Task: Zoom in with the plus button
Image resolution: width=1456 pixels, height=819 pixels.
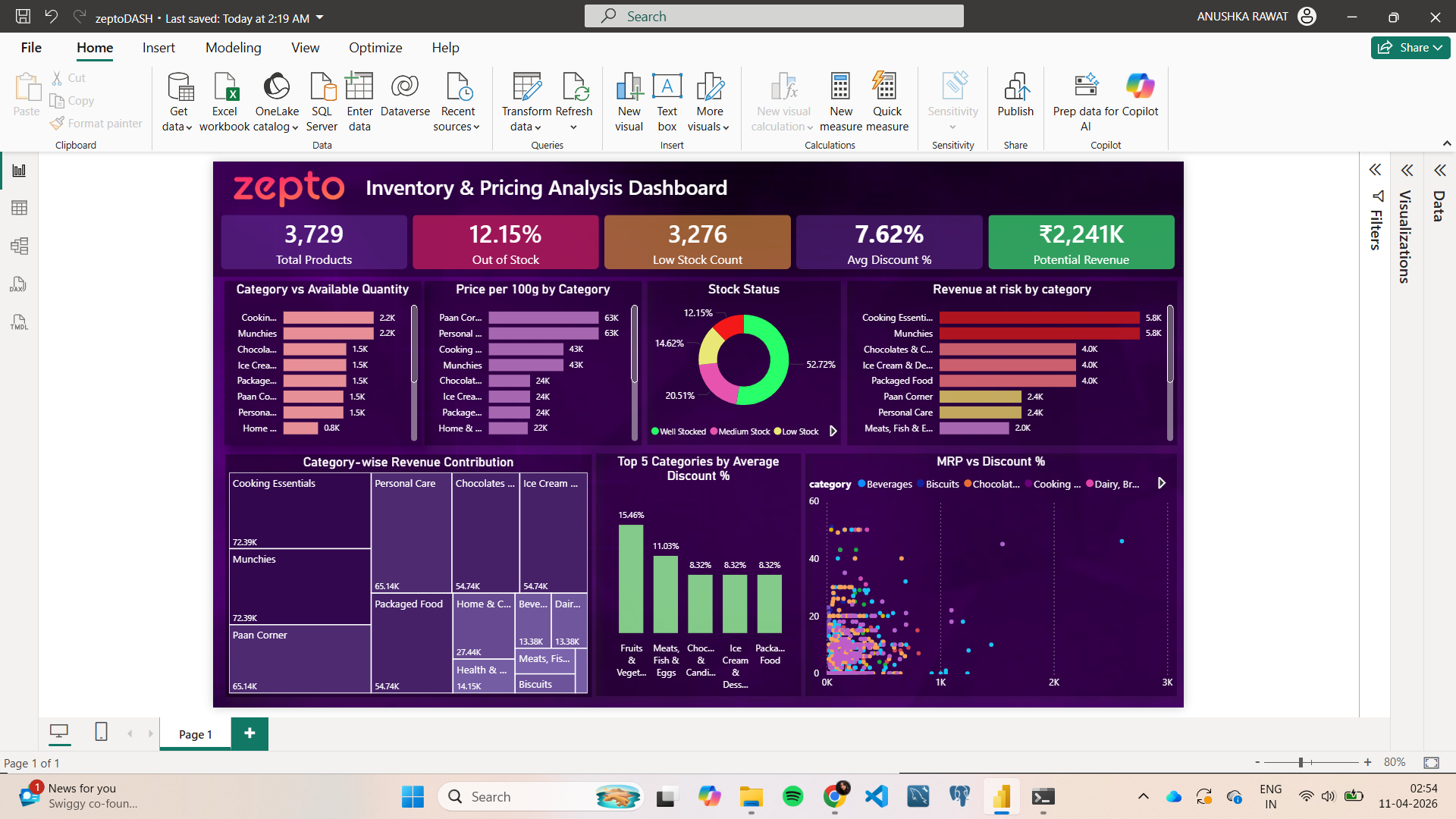Action: [x=1367, y=762]
